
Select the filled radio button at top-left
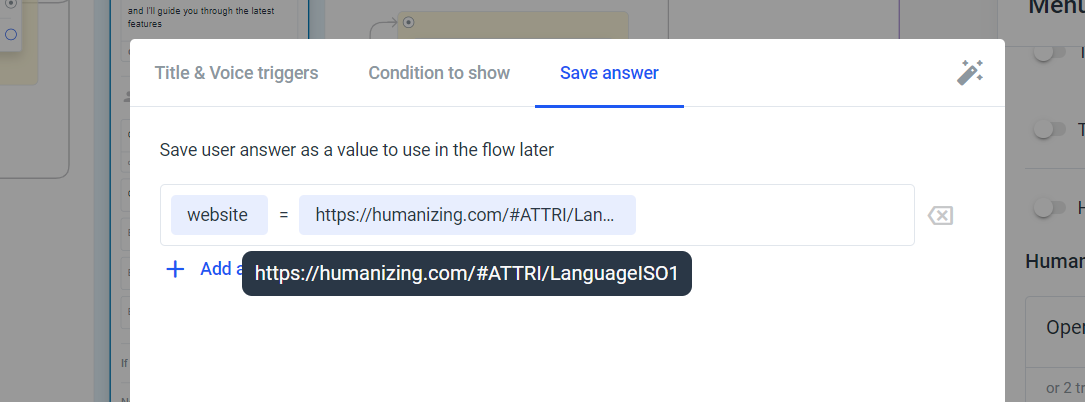pyautogui.click(x=10, y=3)
